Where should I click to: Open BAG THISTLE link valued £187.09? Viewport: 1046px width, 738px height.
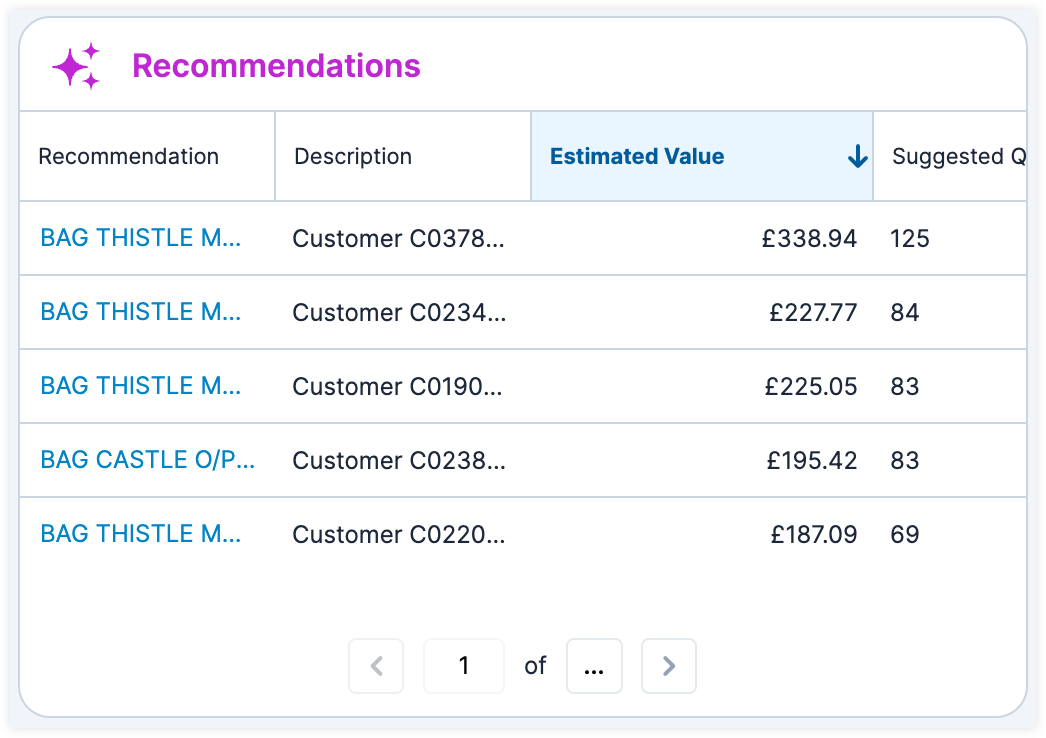(140, 534)
